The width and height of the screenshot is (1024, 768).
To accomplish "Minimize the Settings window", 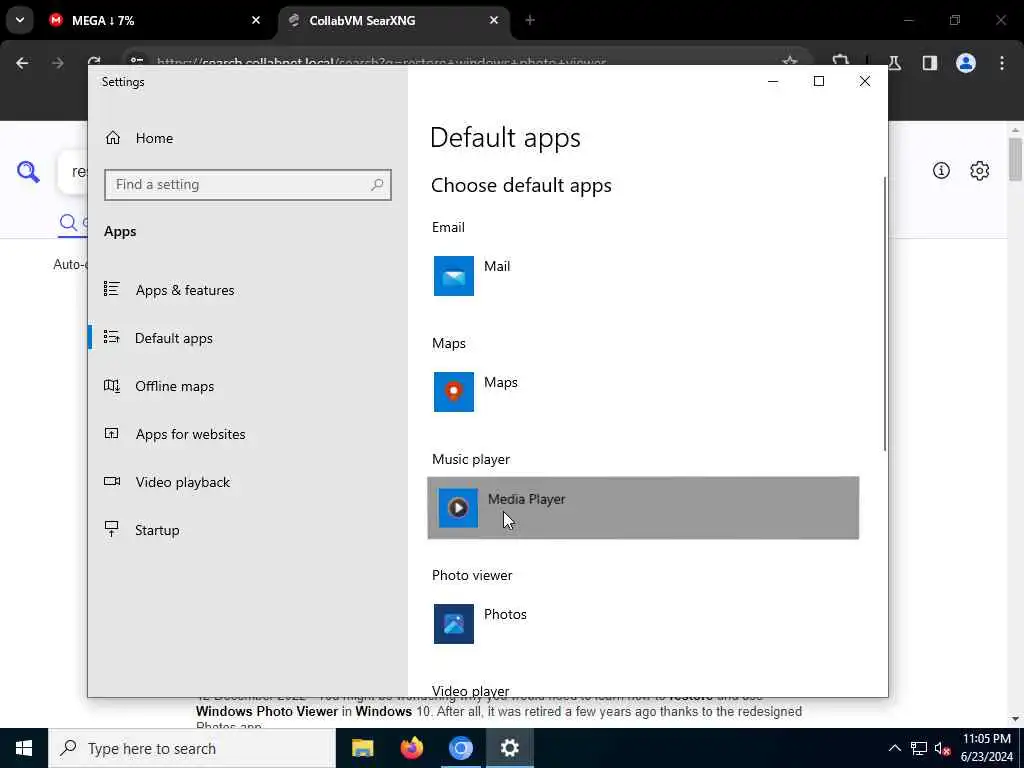I will point(773,82).
